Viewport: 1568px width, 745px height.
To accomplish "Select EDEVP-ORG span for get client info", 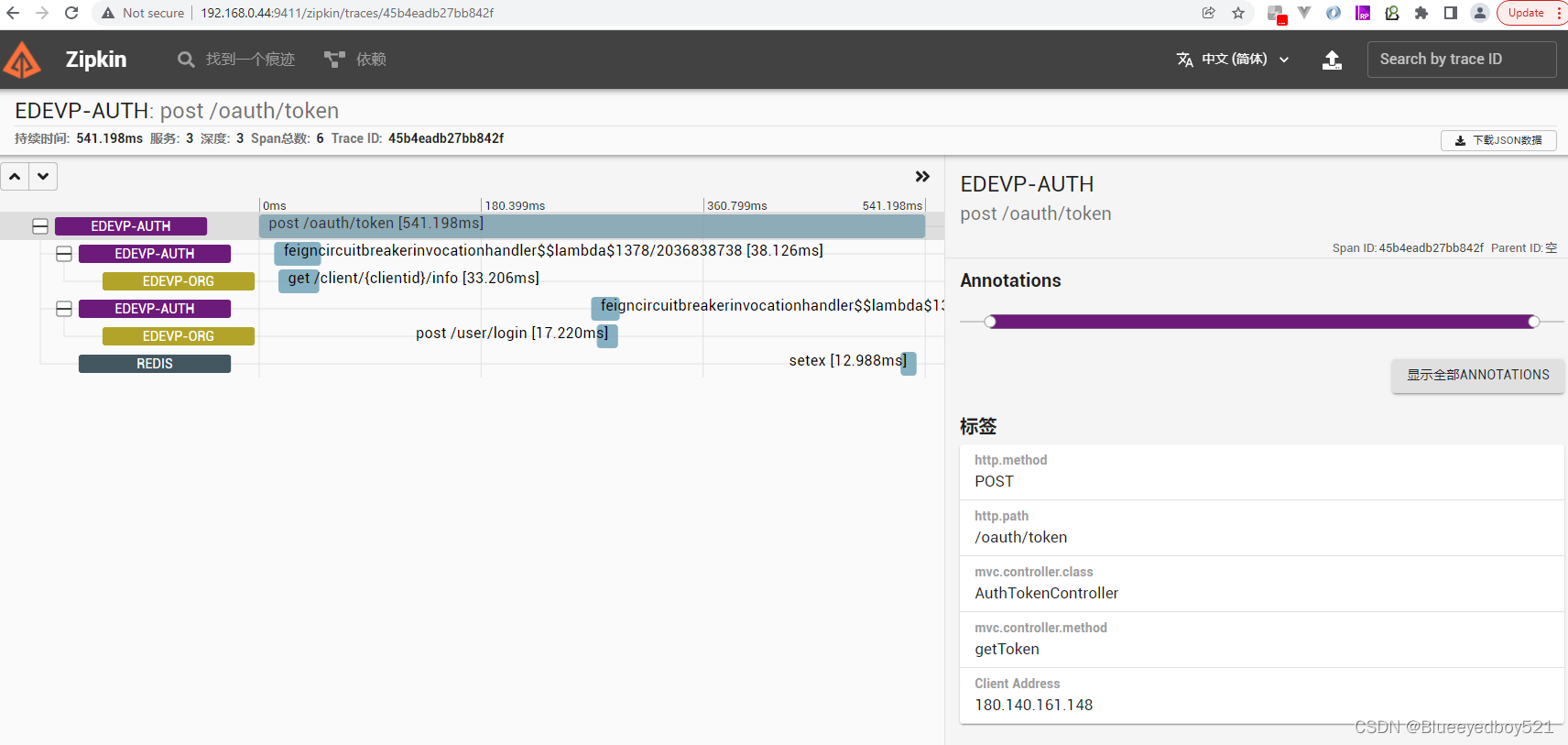I will [x=179, y=281].
